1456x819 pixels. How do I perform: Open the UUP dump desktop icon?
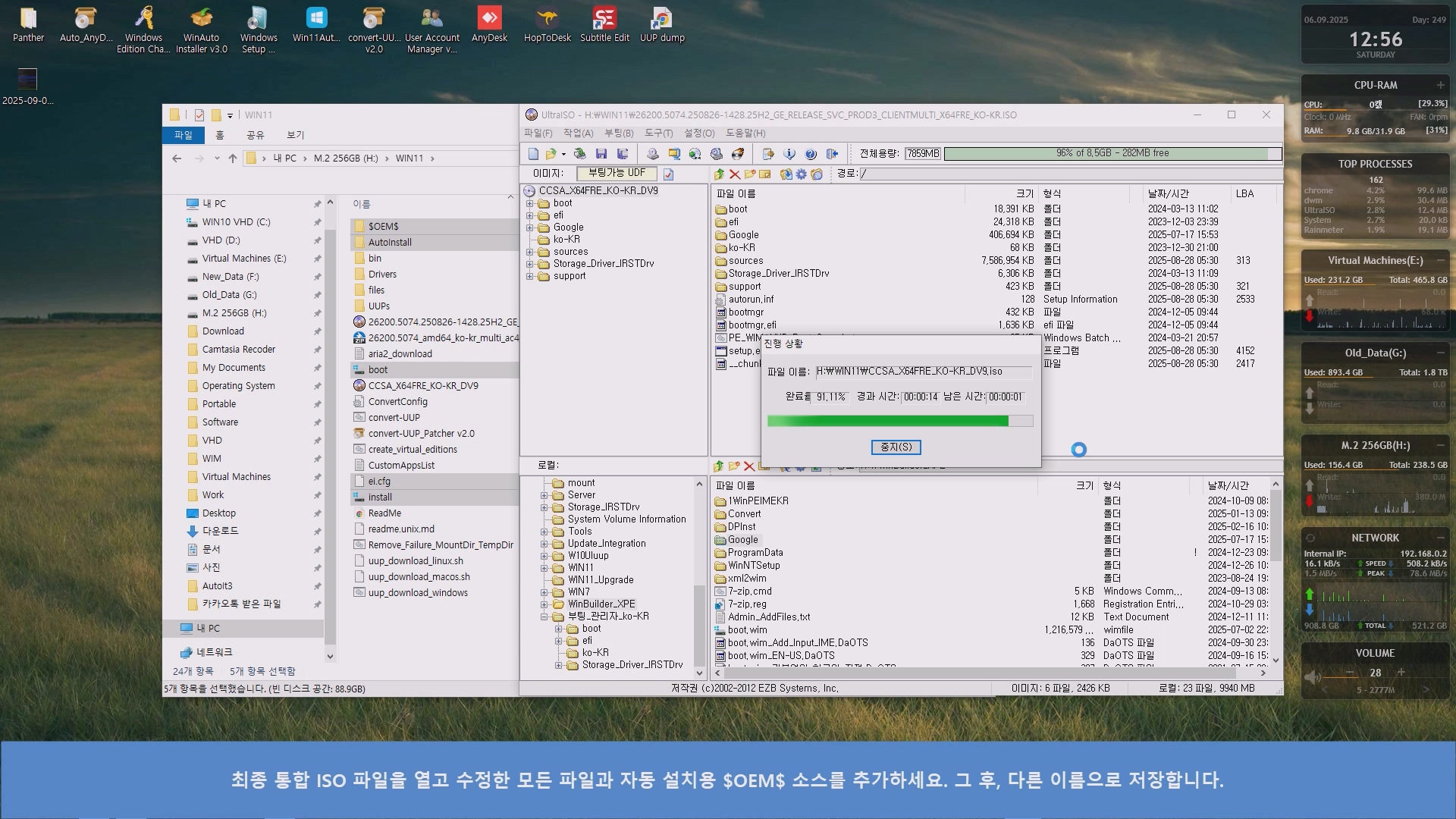(x=662, y=24)
